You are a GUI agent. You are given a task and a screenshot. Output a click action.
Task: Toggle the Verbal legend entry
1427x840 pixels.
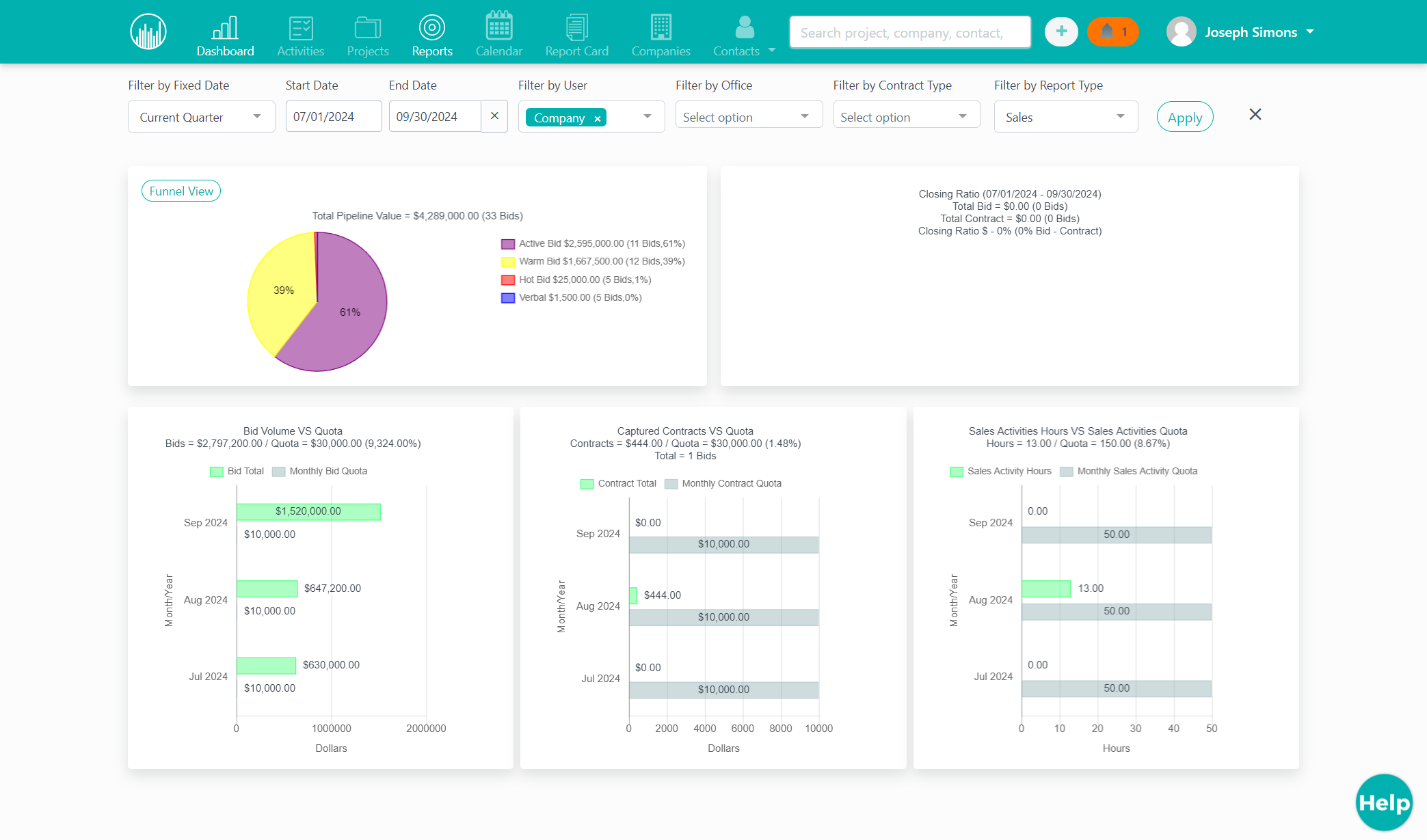pos(571,297)
